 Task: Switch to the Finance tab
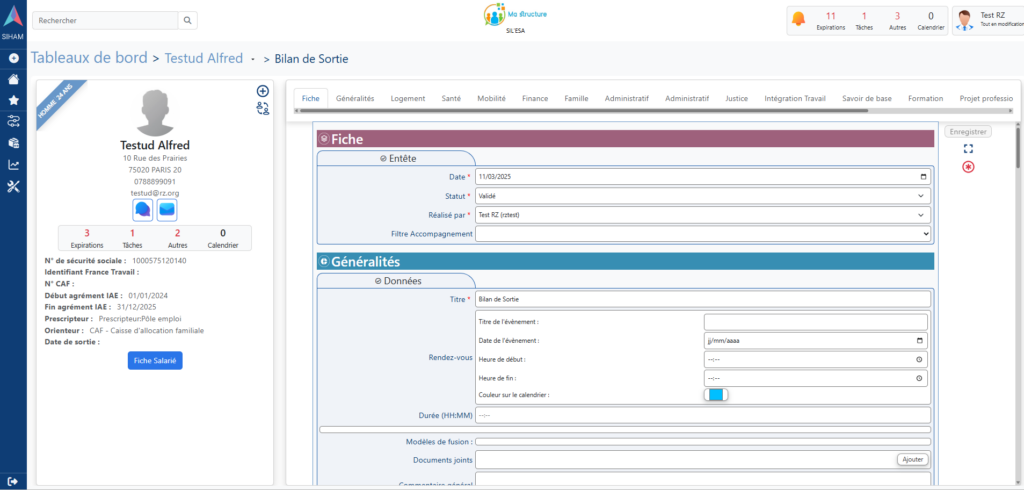(x=535, y=99)
